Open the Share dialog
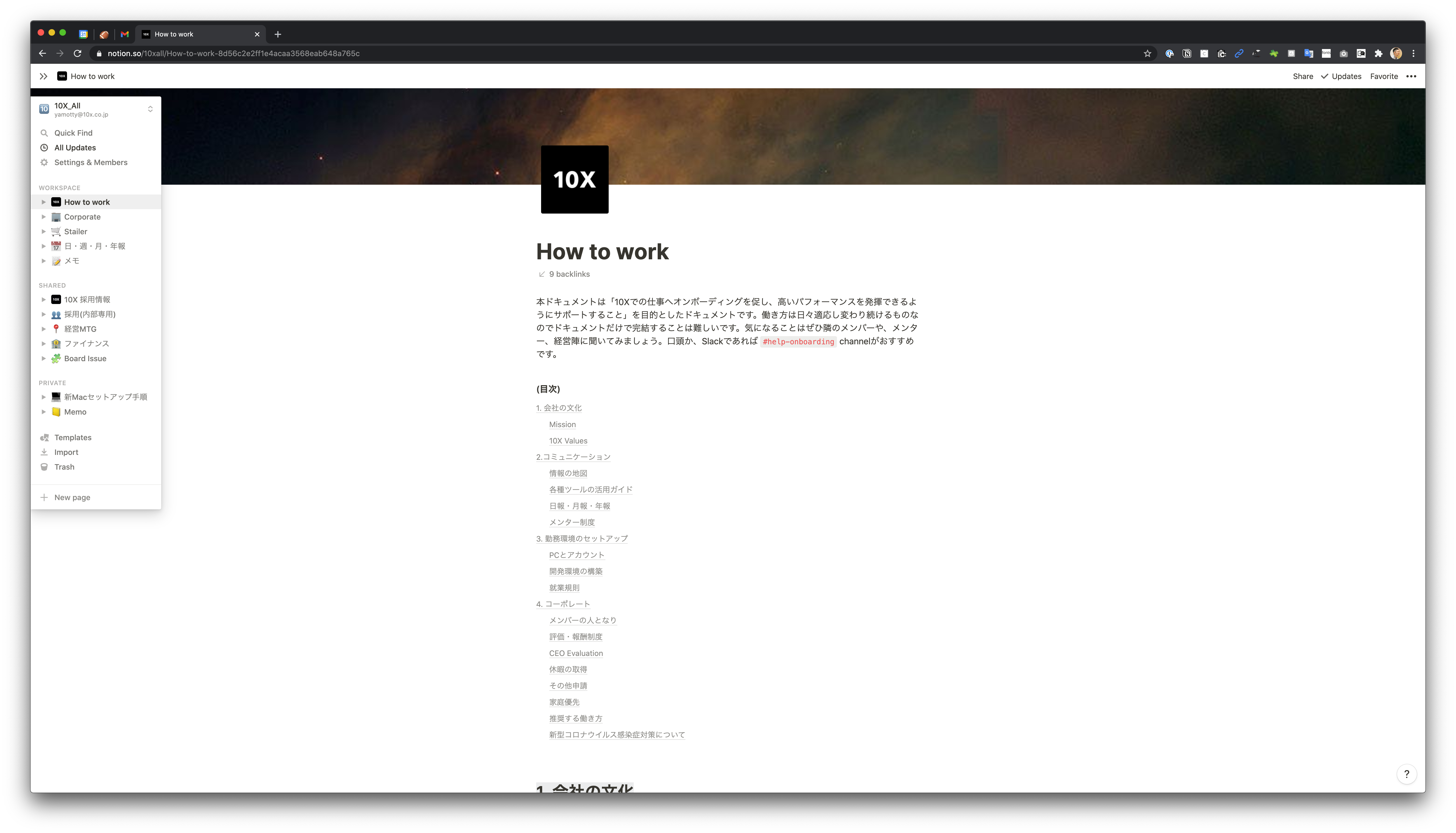Image resolution: width=1456 pixels, height=833 pixels. pos(1302,75)
